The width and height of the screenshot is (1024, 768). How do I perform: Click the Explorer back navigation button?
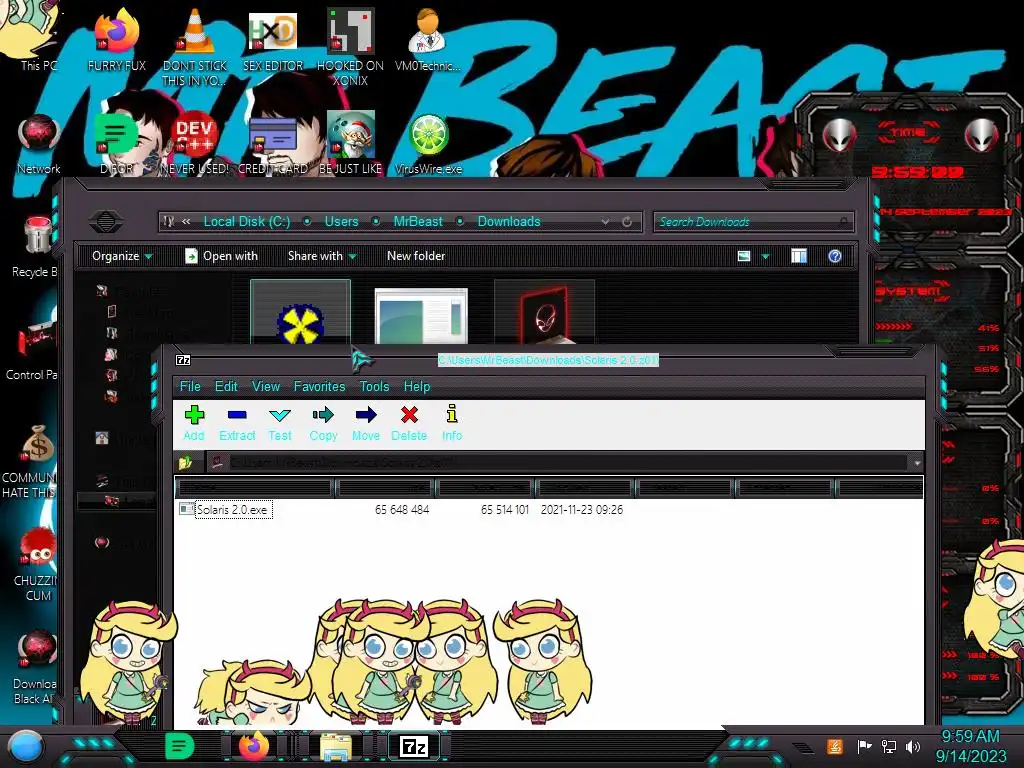click(106, 222)
